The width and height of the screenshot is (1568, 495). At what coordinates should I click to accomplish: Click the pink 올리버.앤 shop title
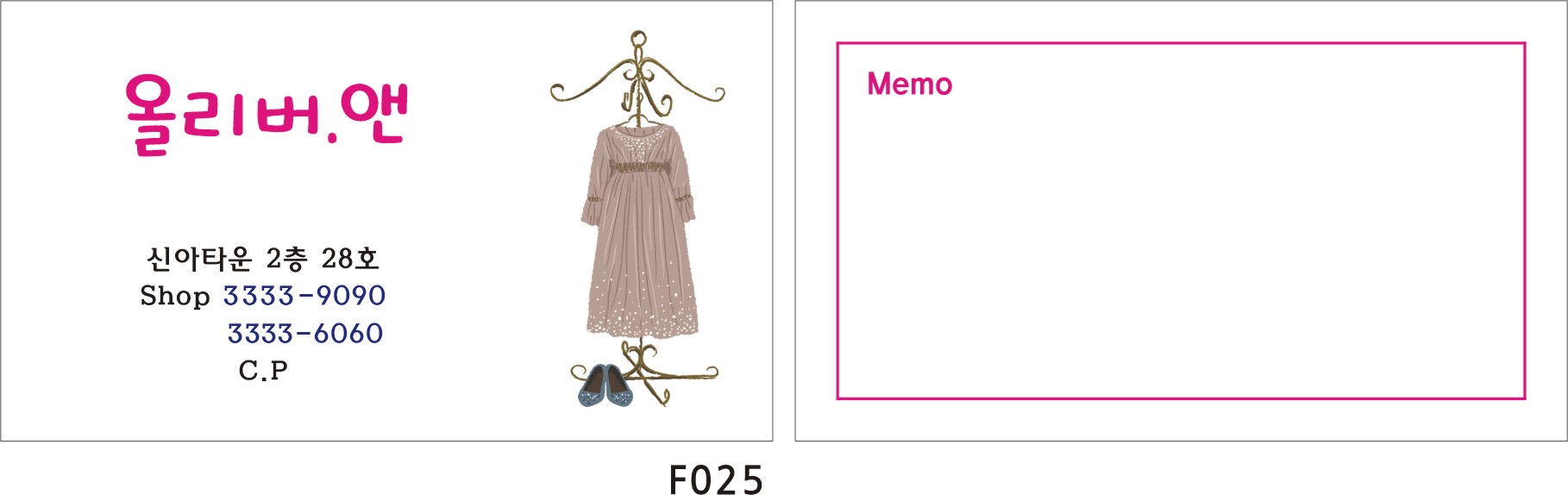[266, 114]
